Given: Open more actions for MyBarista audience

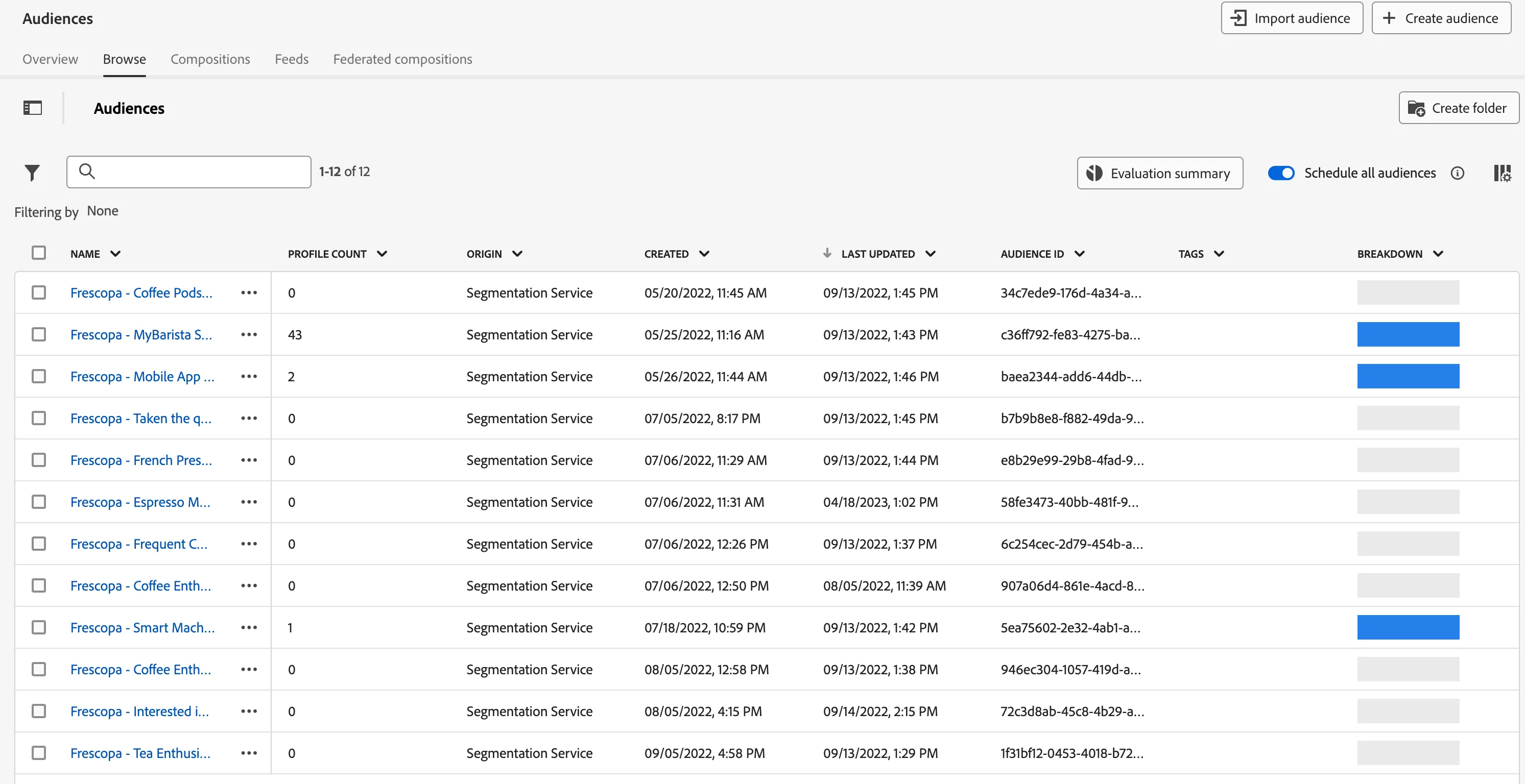Looking at the screenshot, I should [249, 334].
